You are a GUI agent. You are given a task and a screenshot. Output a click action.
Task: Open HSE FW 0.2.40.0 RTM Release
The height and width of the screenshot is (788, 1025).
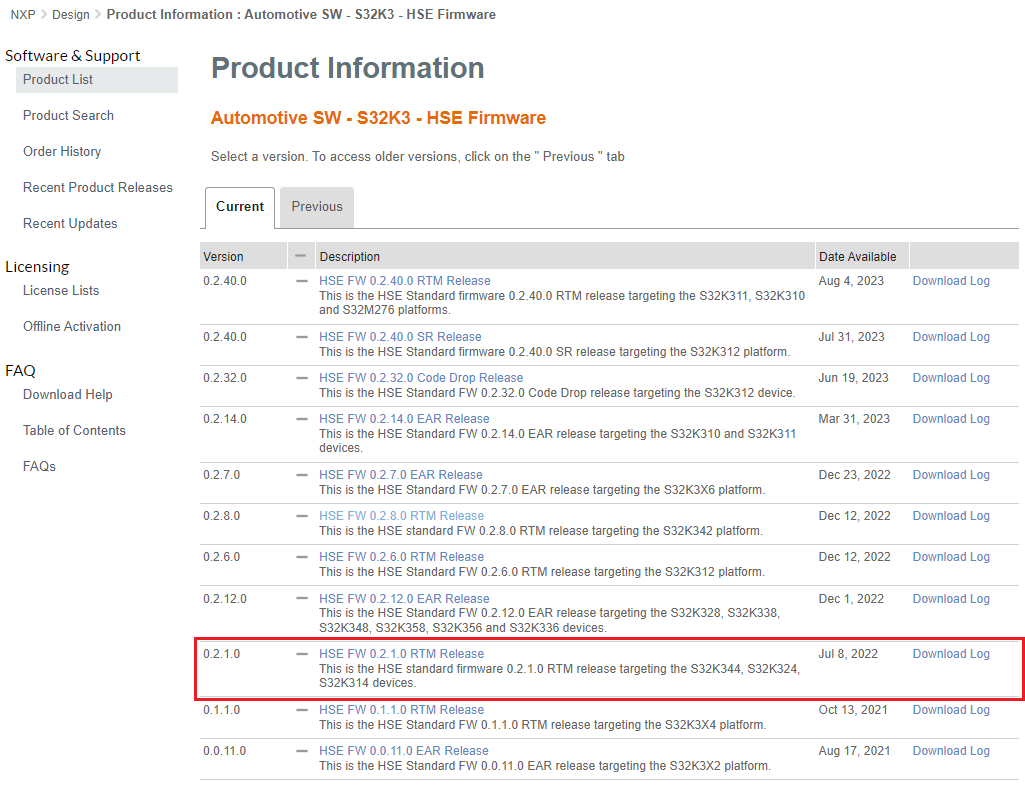pos(404,280)
